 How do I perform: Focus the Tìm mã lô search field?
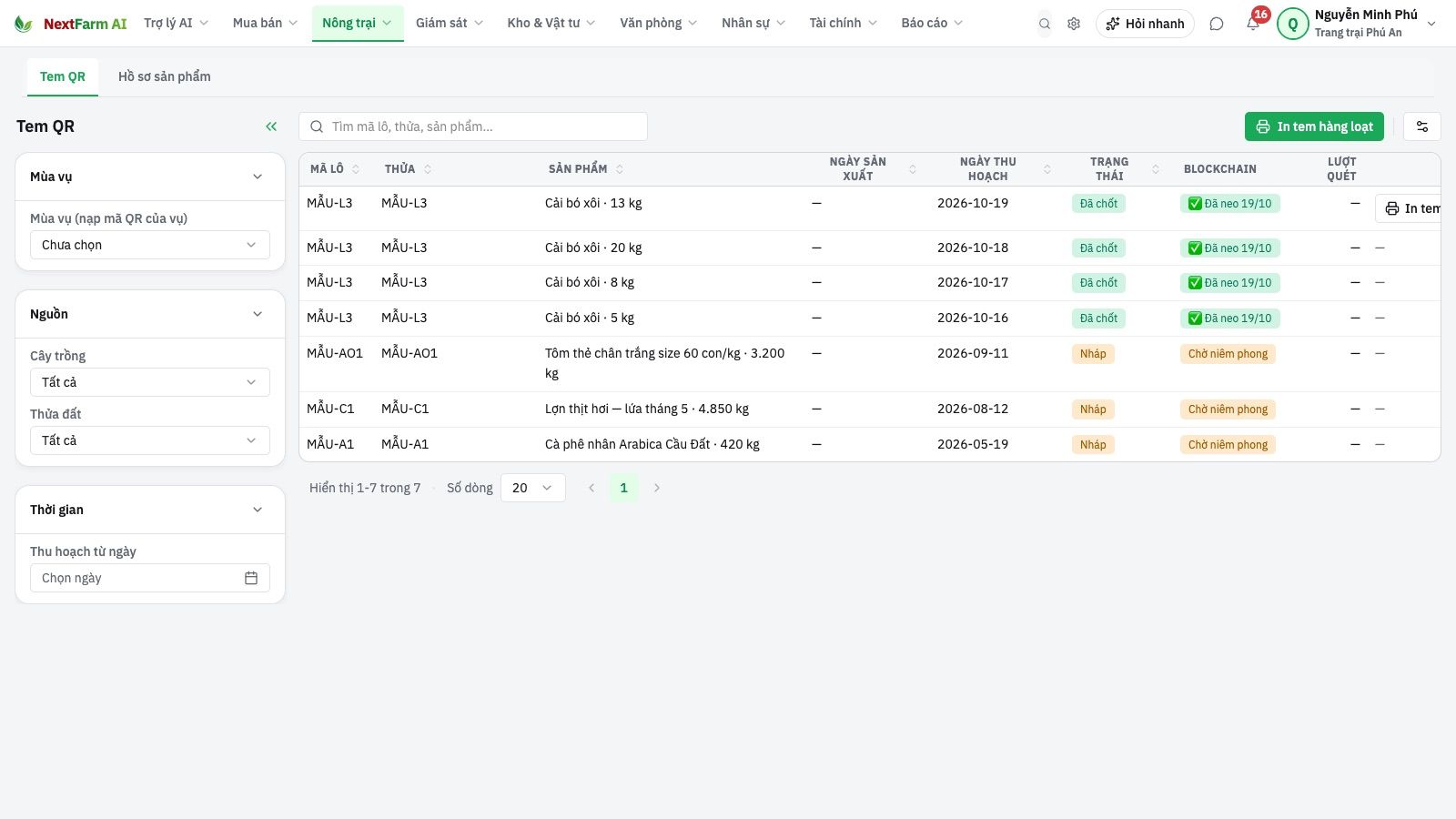tap(473, 126)
